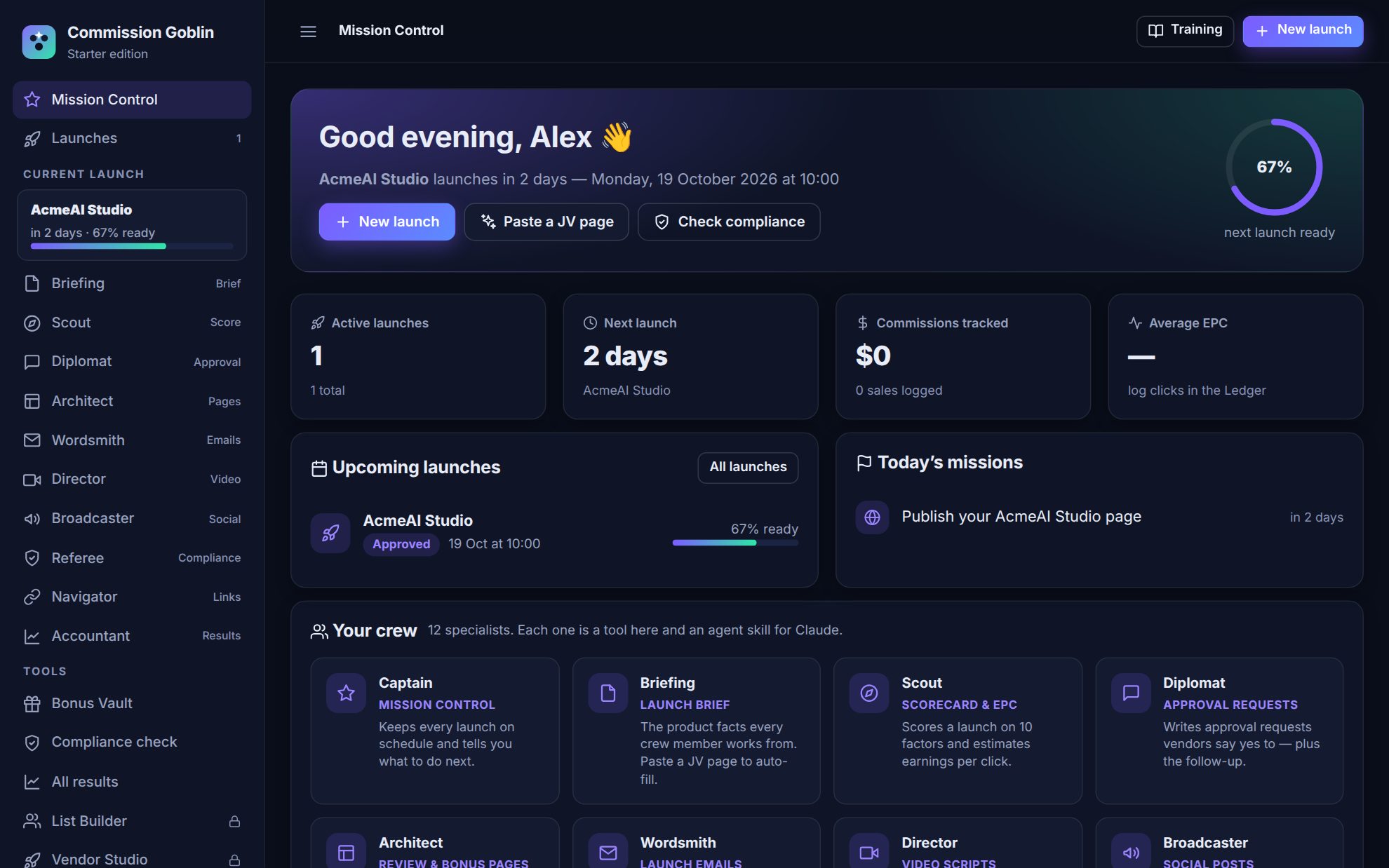
Task: Click the 67% ready bar in Upcoming launches
Action: pyautogui.click(x=735, y=543)
